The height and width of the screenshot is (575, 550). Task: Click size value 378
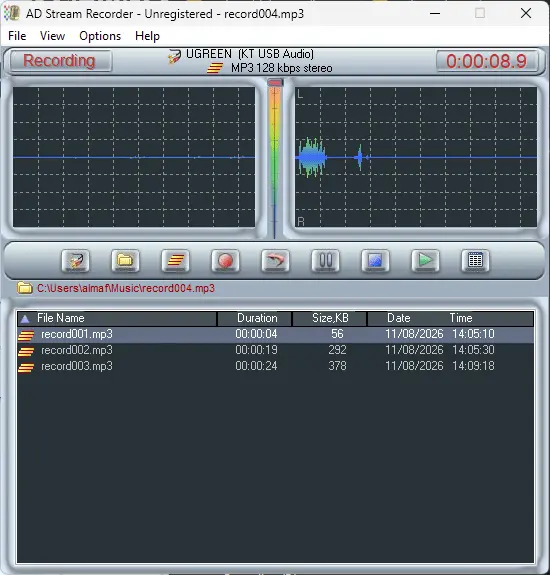337,366
